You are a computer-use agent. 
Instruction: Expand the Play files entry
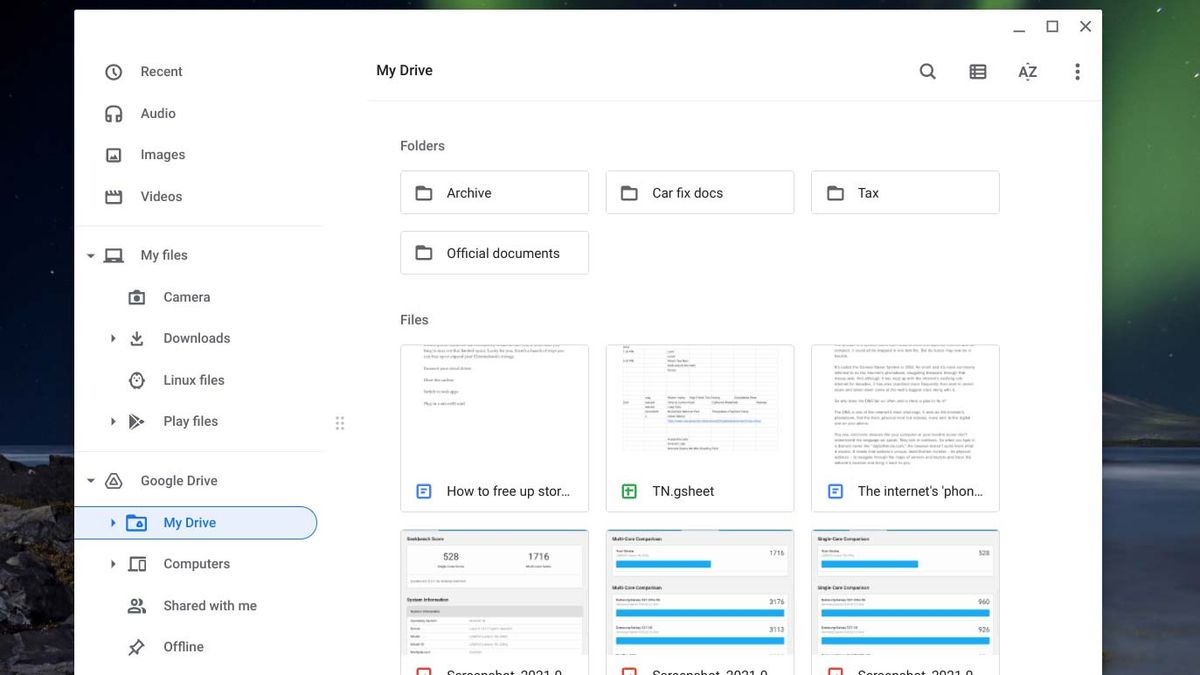click(x=112, y=421)
